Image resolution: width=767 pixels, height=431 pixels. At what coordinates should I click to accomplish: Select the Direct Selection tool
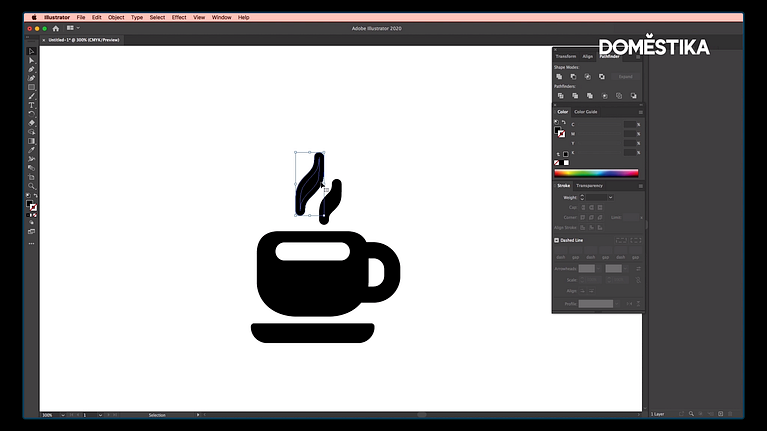click(x=31, y=60)
